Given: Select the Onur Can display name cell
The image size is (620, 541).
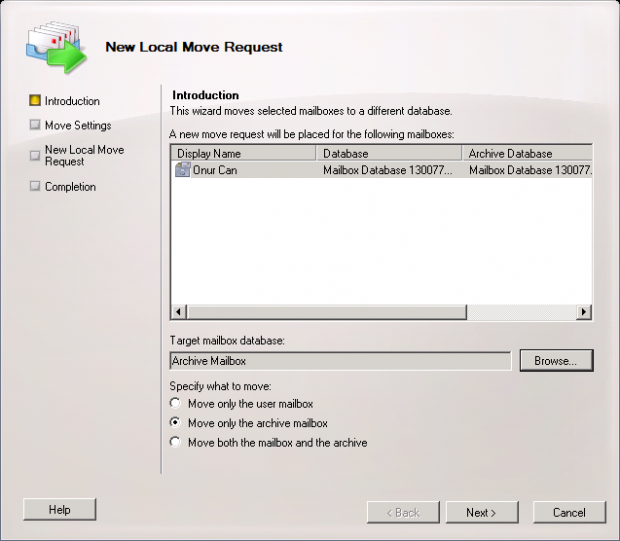Looking at the screenshot, I should [215, 170].
